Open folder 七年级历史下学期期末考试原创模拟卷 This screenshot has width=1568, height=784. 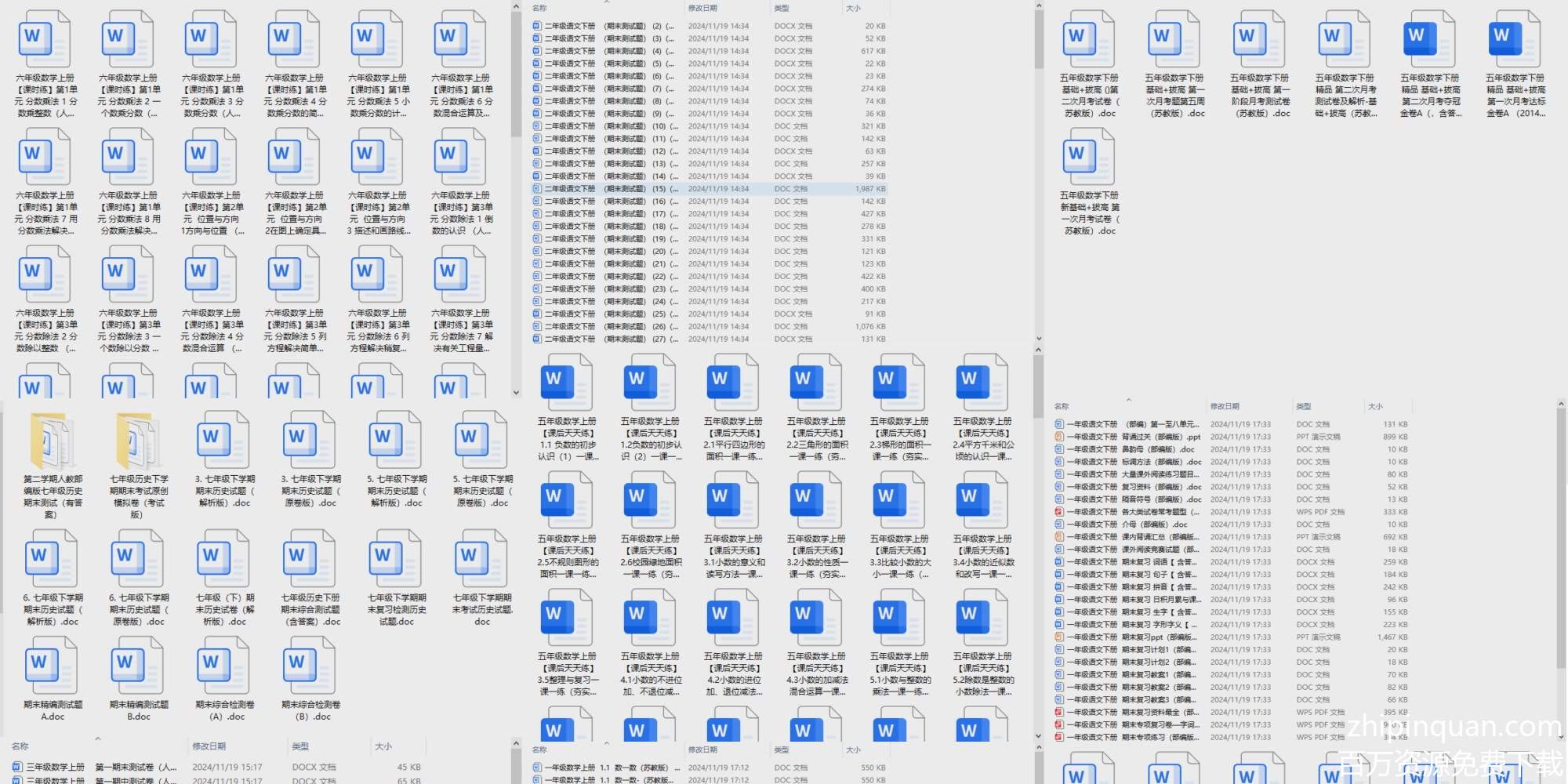point(138,441)
